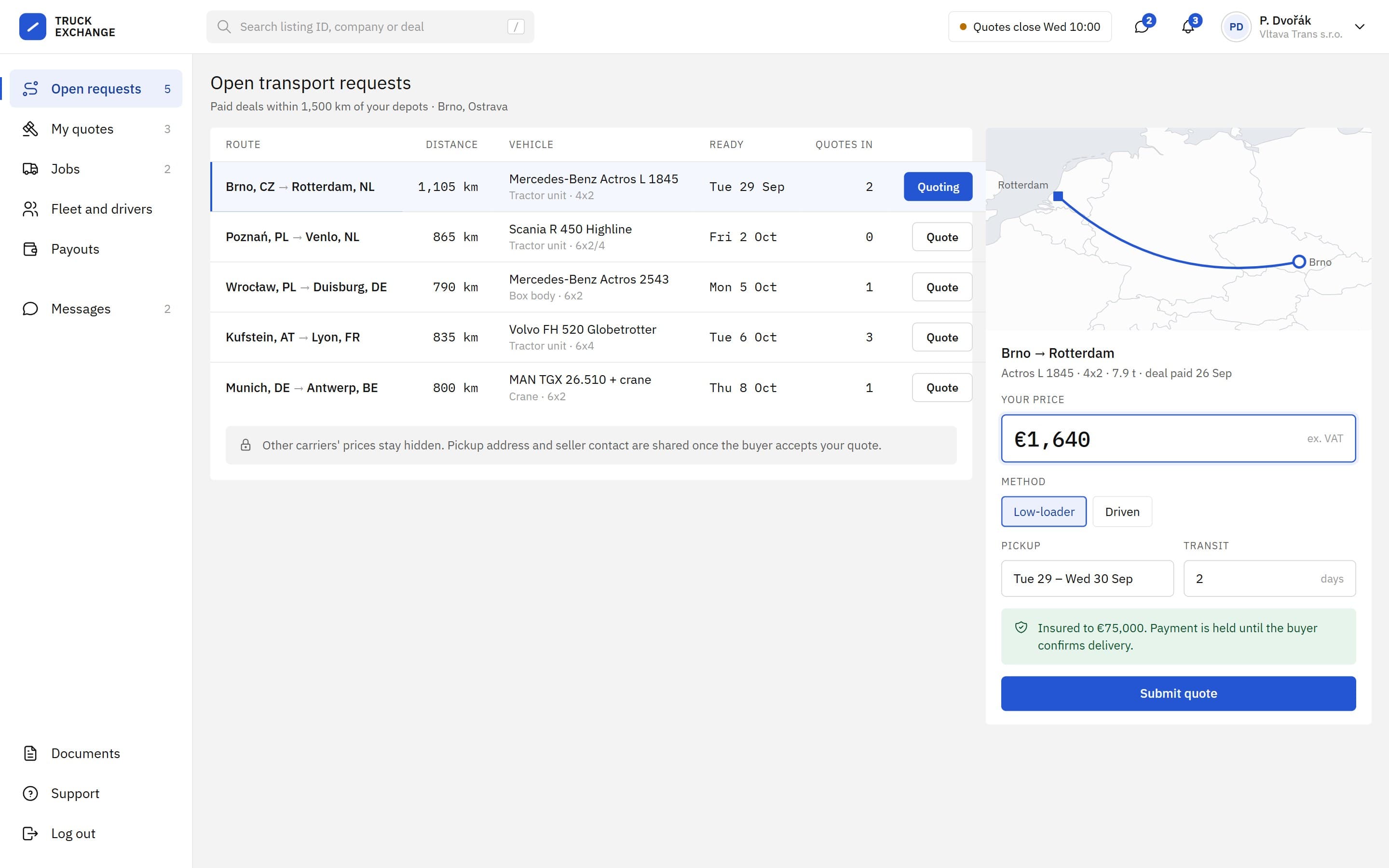The image size is (1389, 868).
Task: Select the Low-loader method option
Action: [1044, 512]
